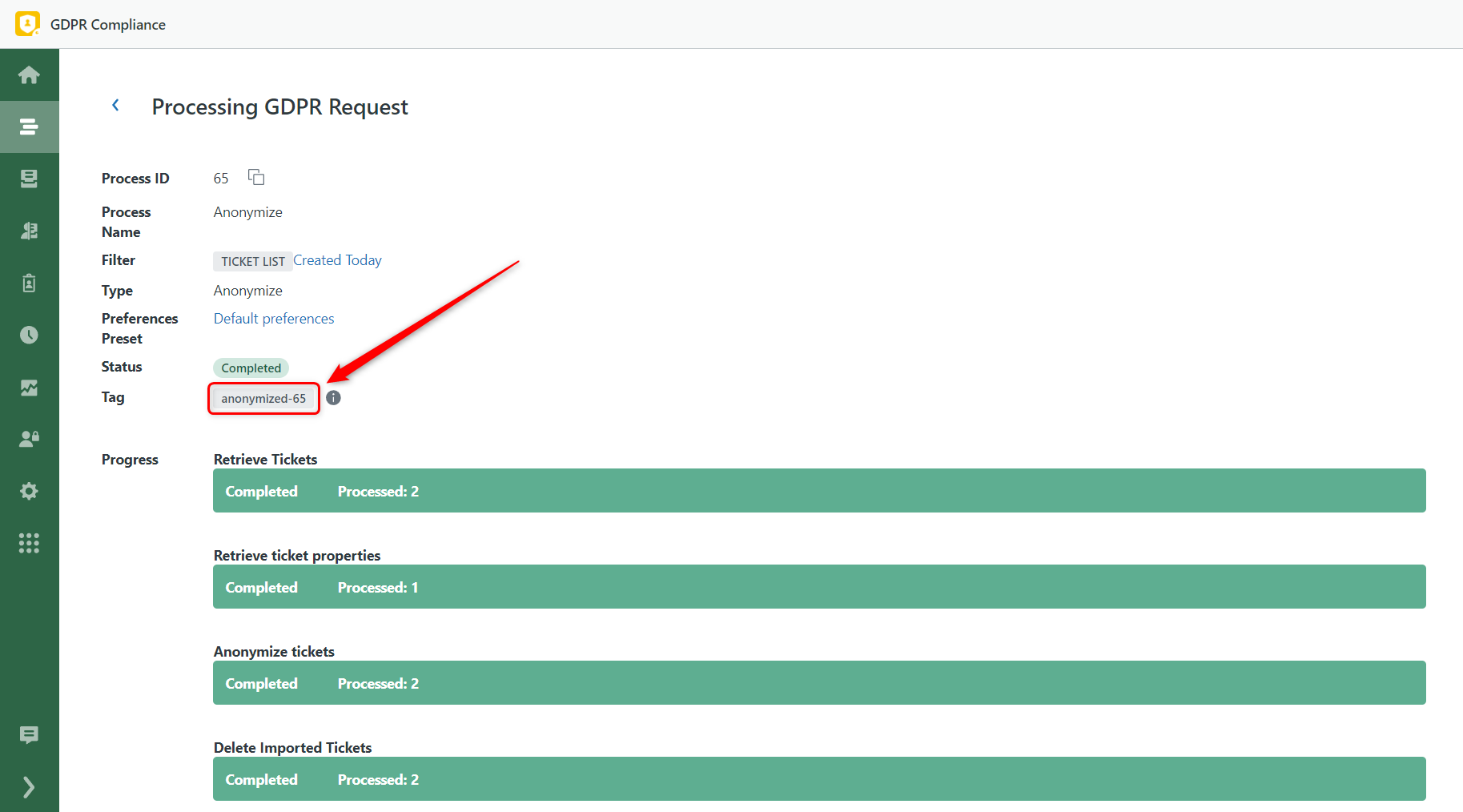Click the anonymized-65 tag
The width and height of the screenshot is (1463, 812).
(x=263, y=399)
